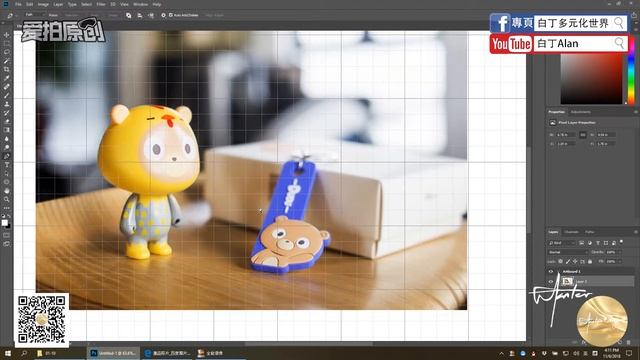Switch to the Paths tab
640x360 pixels.
point(589,232)
